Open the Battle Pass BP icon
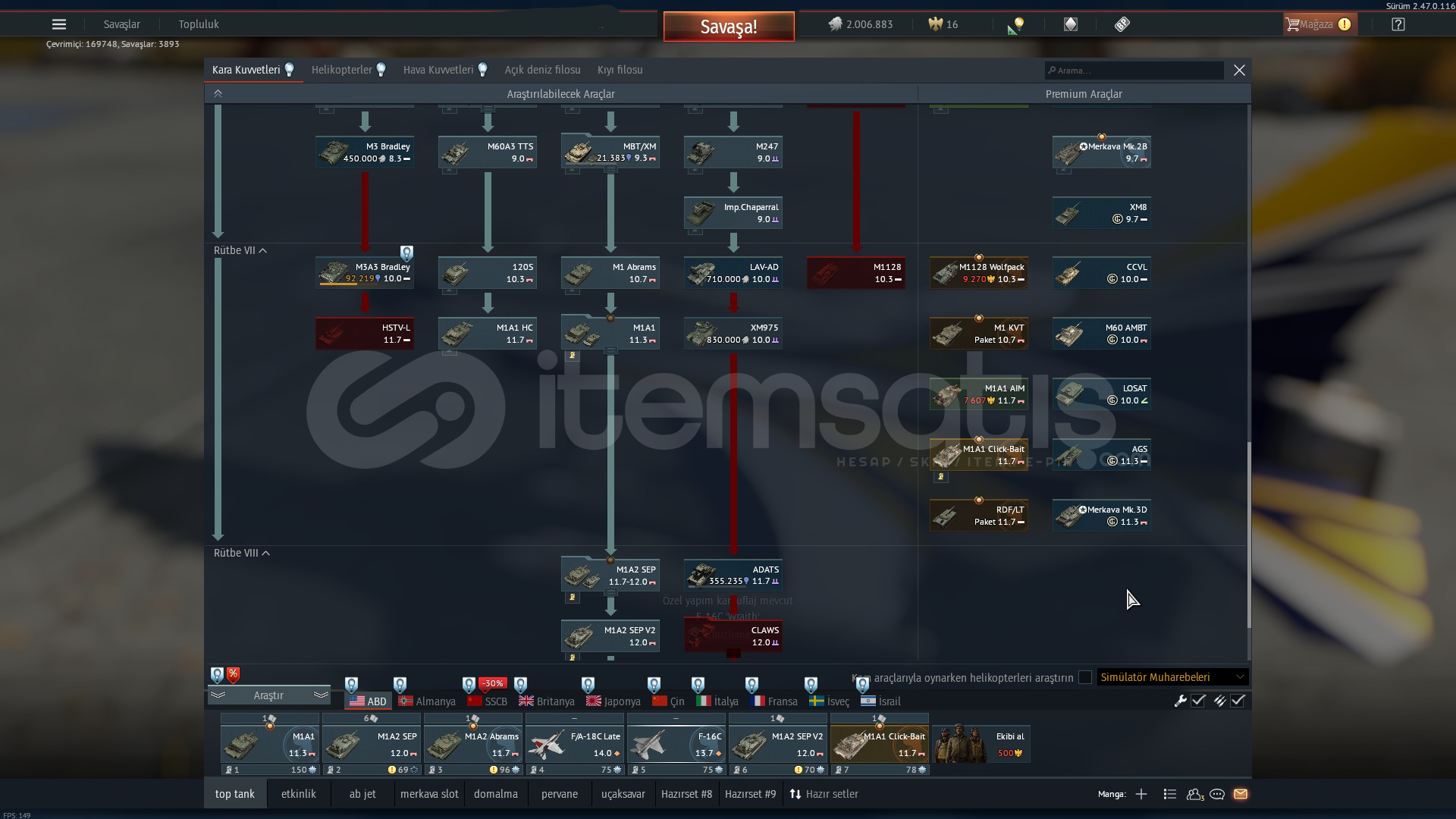Screen dimensions: 1456x819 pos(1122,24)
